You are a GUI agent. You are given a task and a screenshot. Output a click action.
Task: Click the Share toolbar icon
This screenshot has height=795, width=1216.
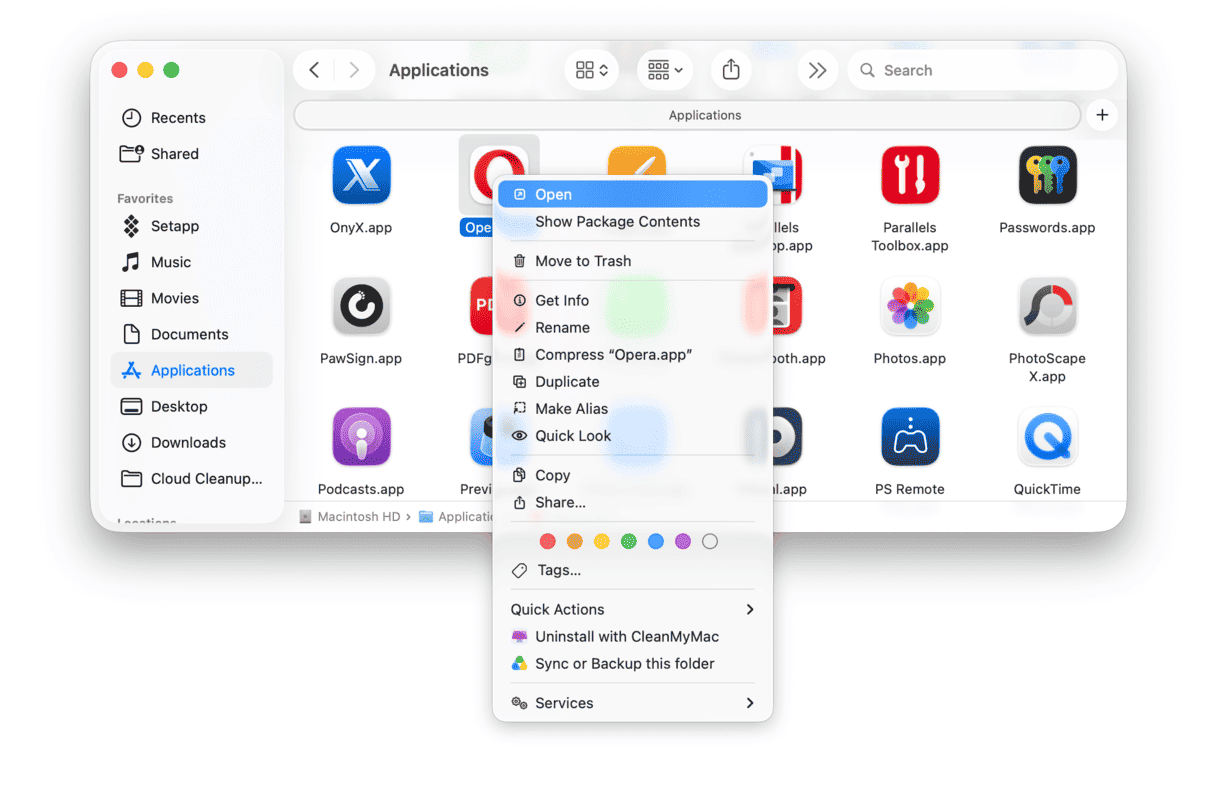[731, 70]
